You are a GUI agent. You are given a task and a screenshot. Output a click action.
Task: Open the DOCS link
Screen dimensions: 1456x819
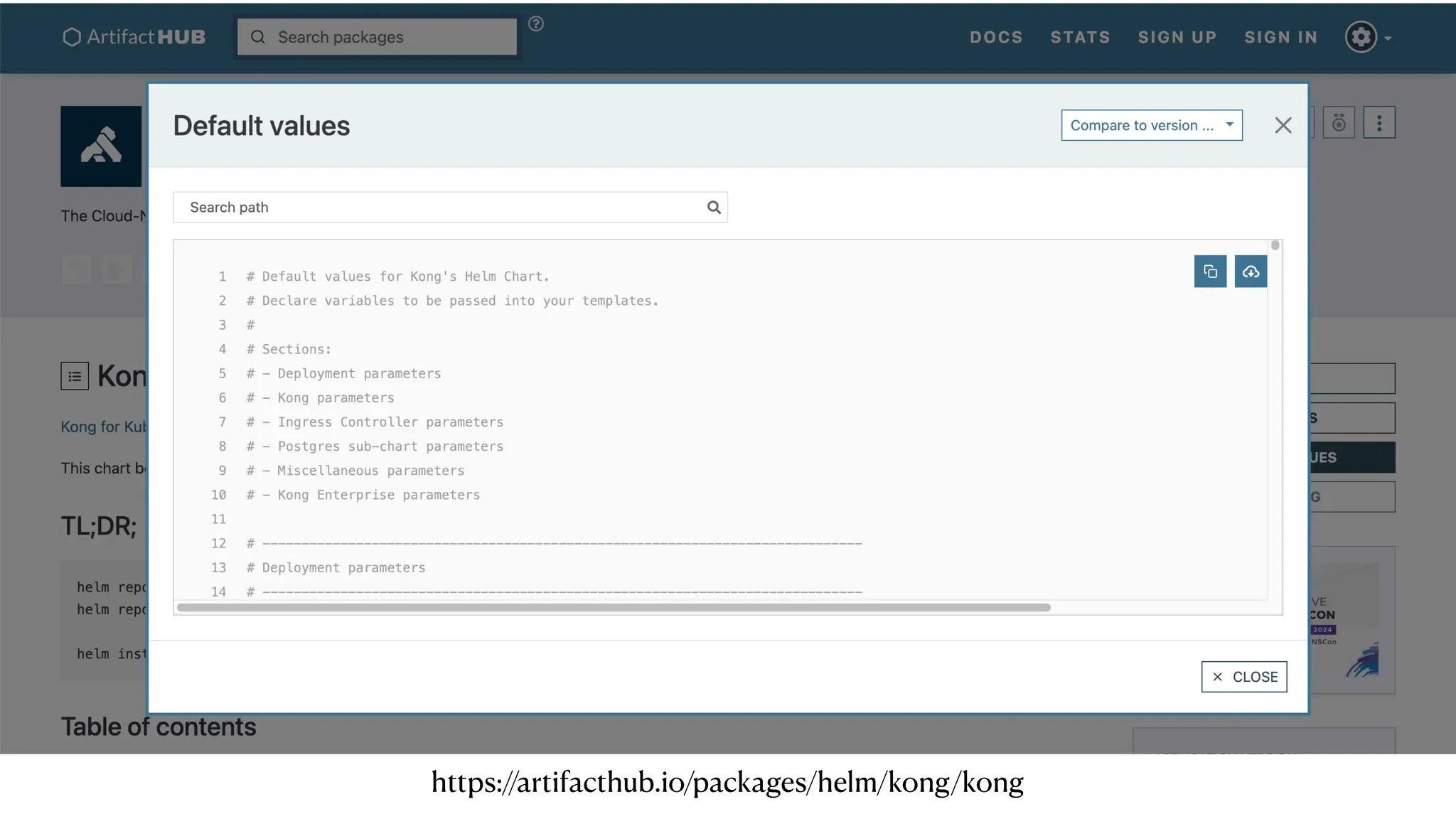tap(996, 37)
